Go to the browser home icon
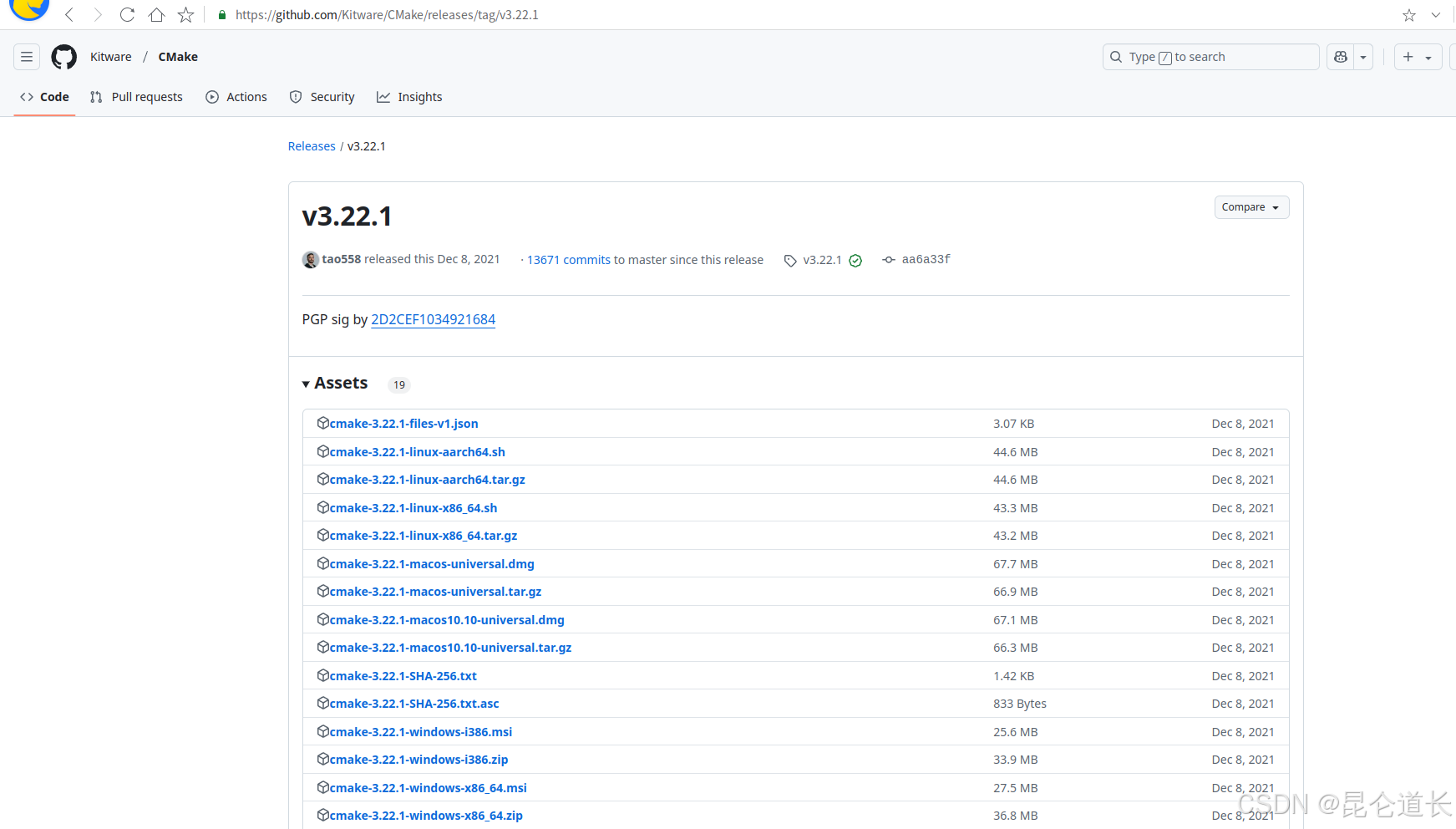 (x=156, y=15)
